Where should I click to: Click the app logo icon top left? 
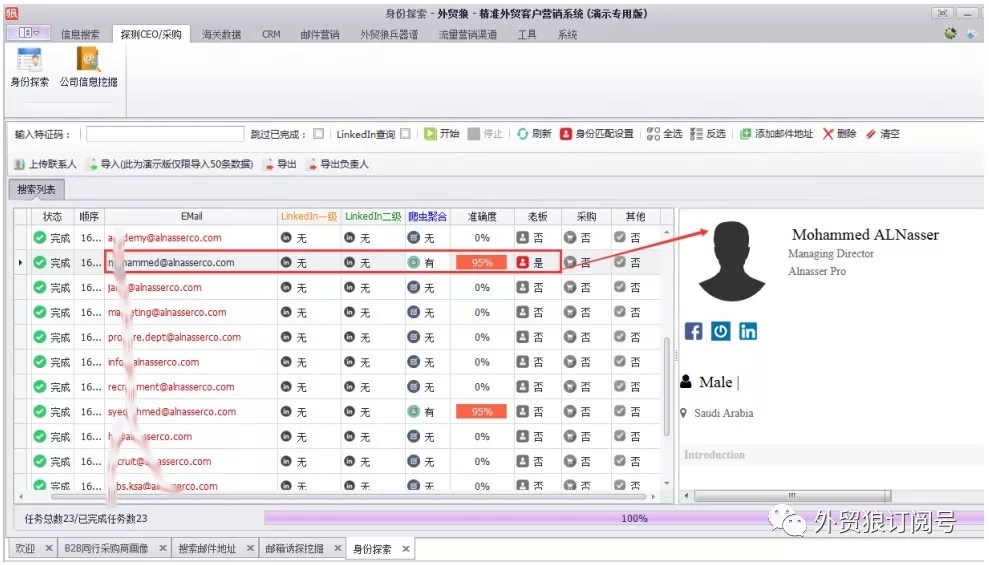[12, 13]
